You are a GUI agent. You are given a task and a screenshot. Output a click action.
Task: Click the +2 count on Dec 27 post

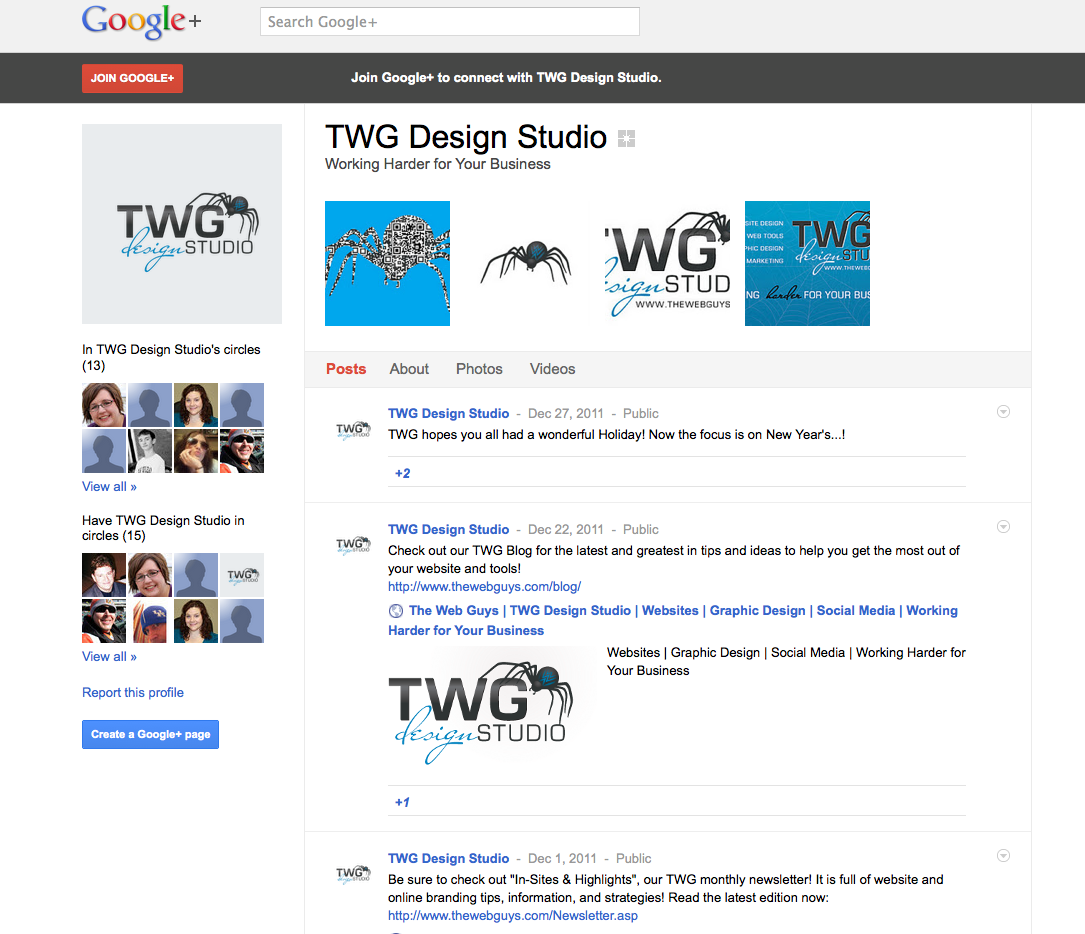click(x=402, y=473)
